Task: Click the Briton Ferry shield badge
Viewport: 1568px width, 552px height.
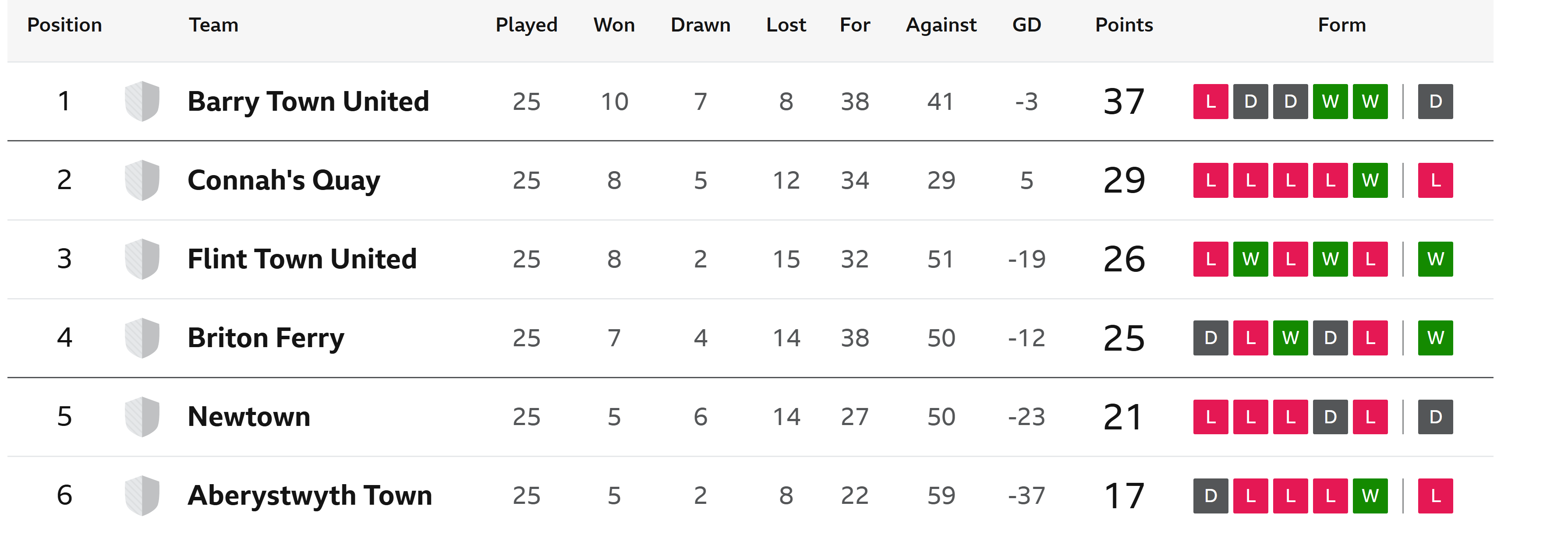Action: coord(142,338)
